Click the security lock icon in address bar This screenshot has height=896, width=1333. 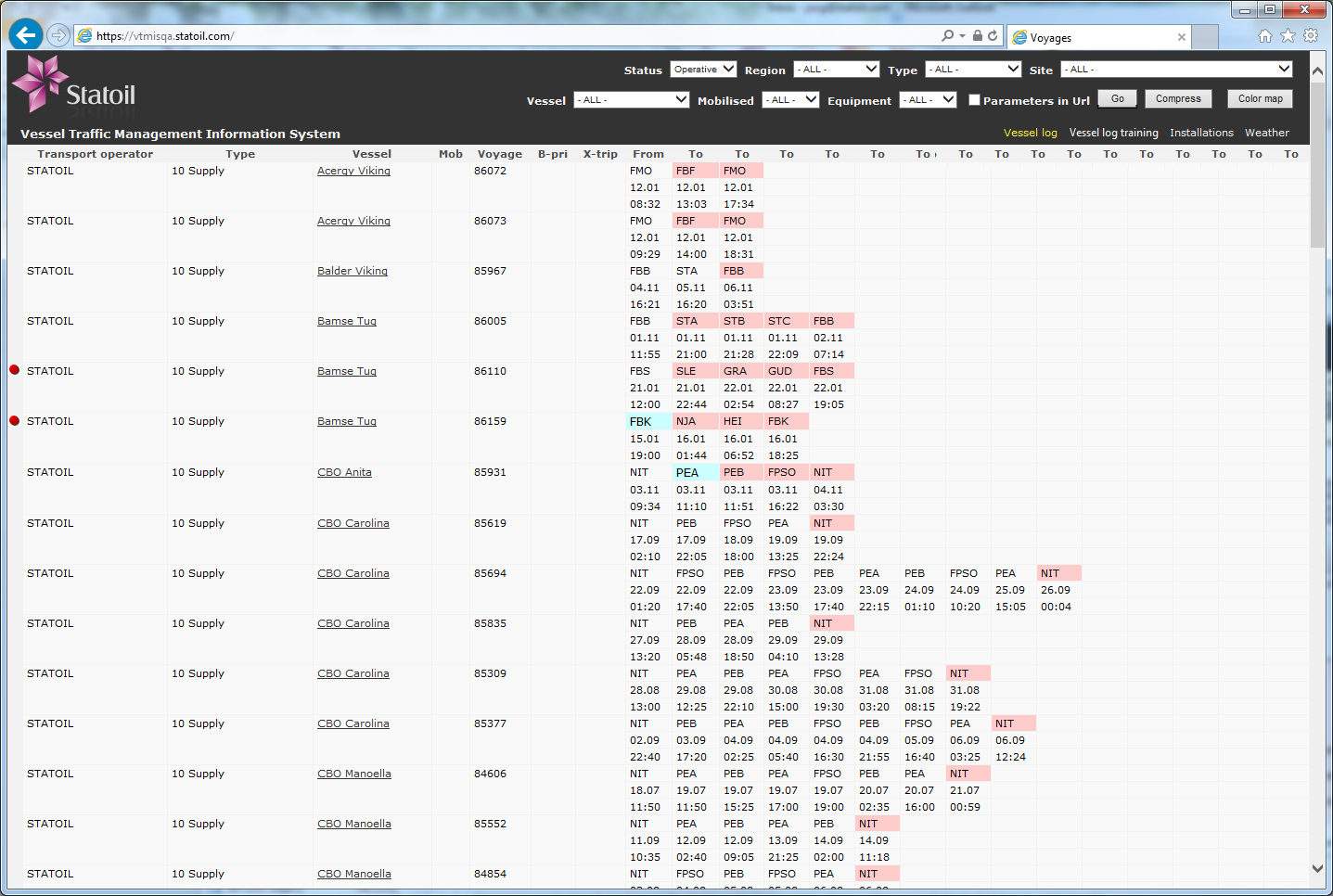pos(977,35)
